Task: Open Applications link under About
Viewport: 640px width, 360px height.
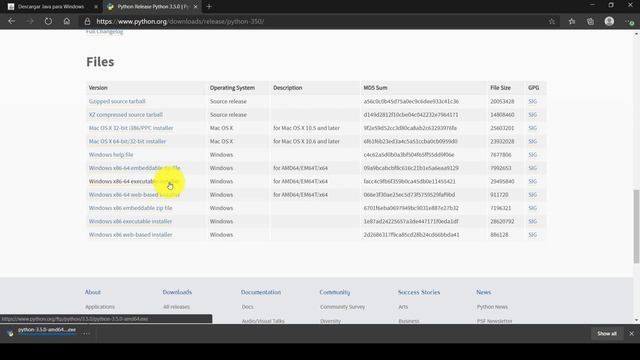Action: 100,307
